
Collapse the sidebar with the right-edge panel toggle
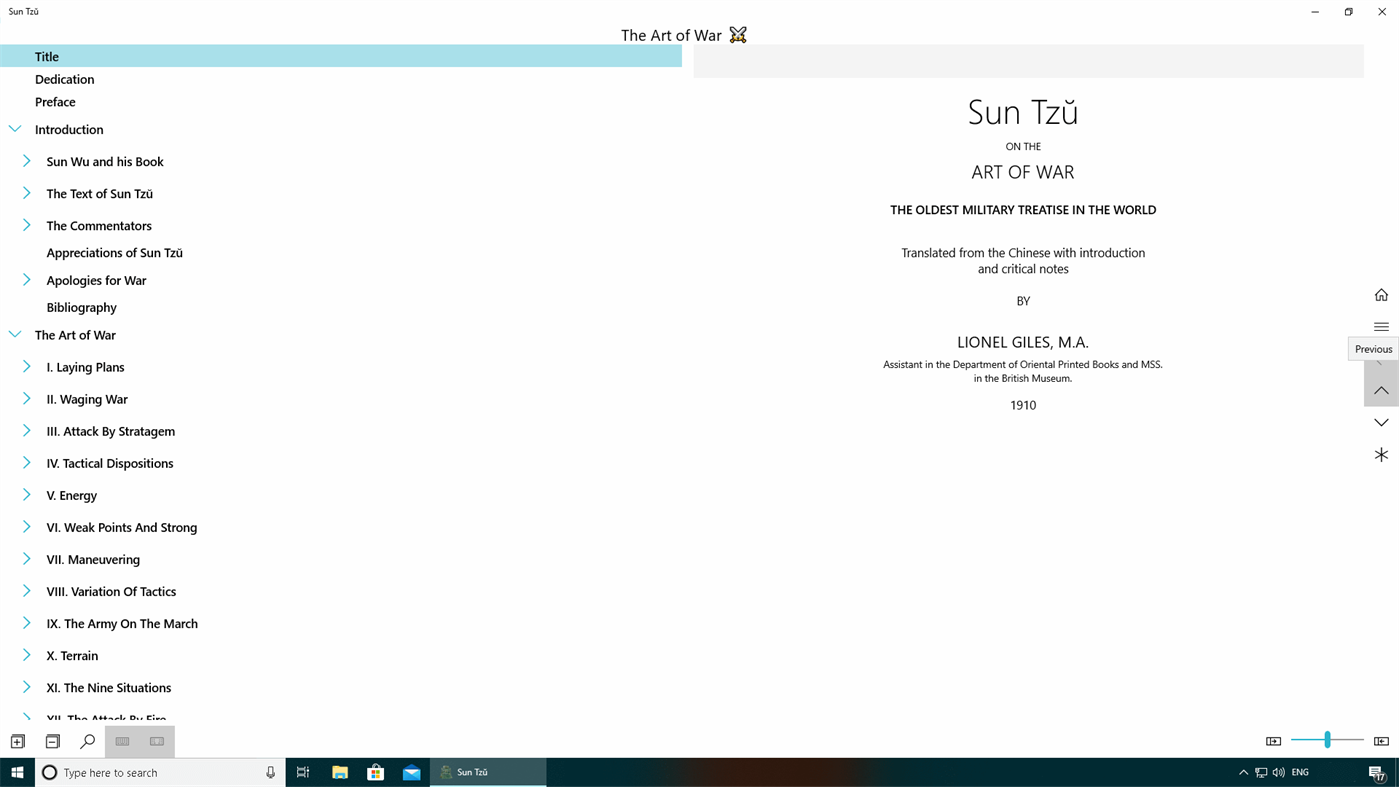tap(1382, 740)
